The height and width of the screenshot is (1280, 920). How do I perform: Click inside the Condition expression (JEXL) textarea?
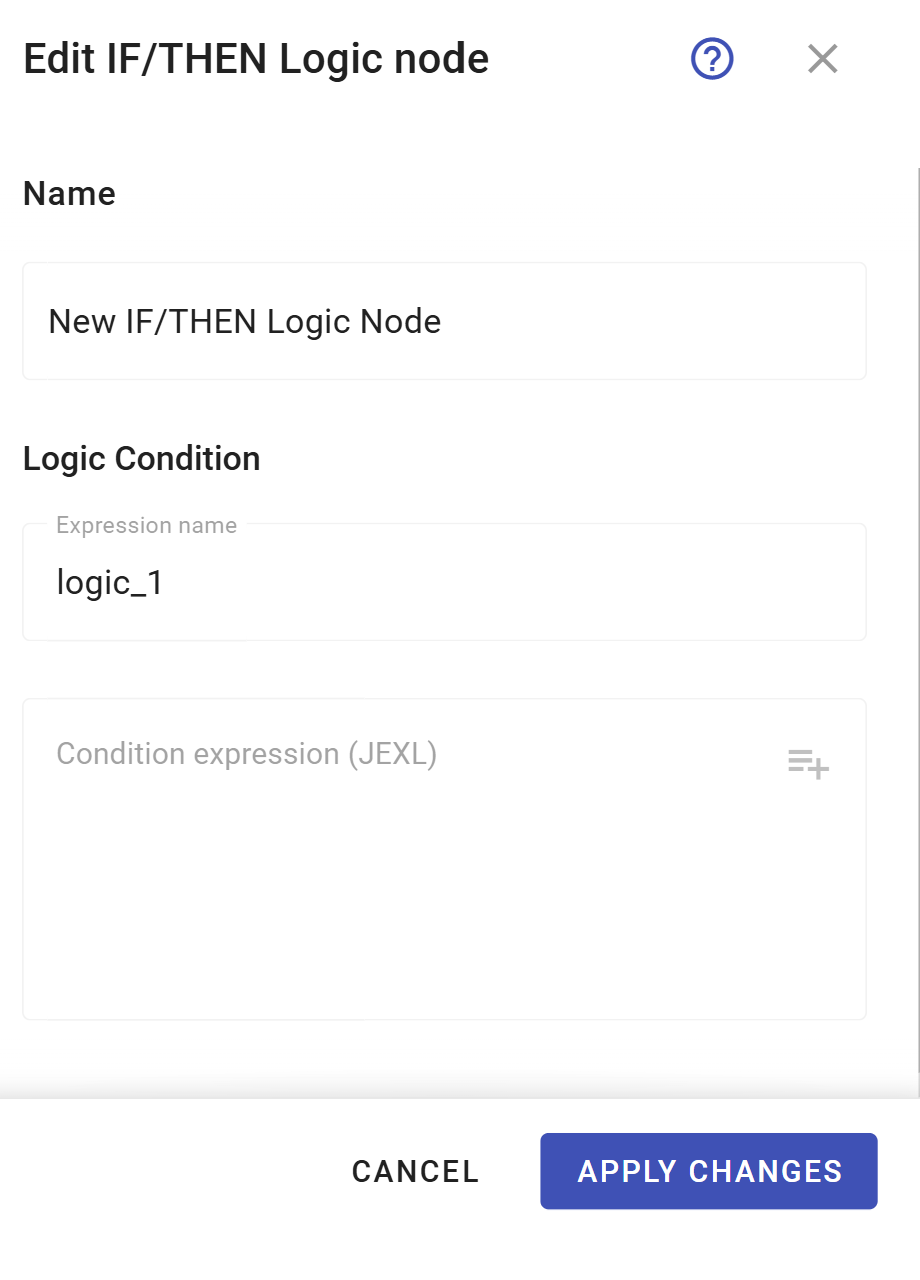coord(444,859)
